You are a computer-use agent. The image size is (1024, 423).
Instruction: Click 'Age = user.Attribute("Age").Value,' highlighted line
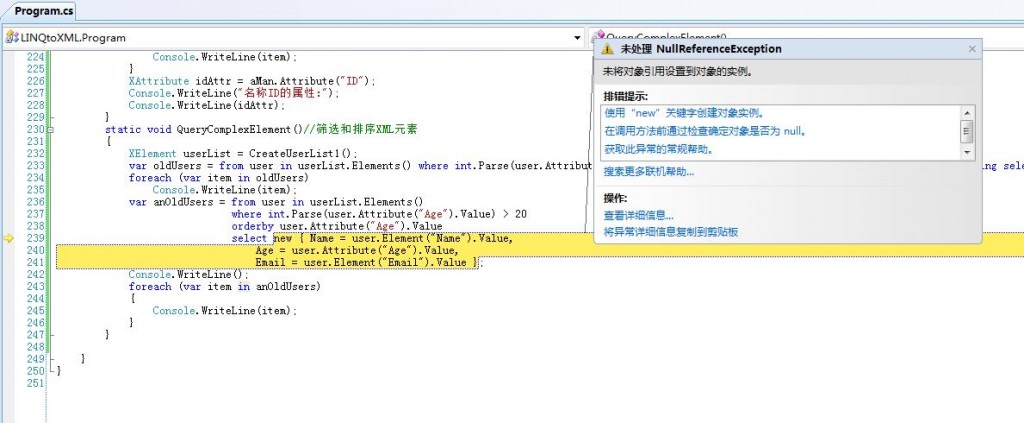pos(357,251)
